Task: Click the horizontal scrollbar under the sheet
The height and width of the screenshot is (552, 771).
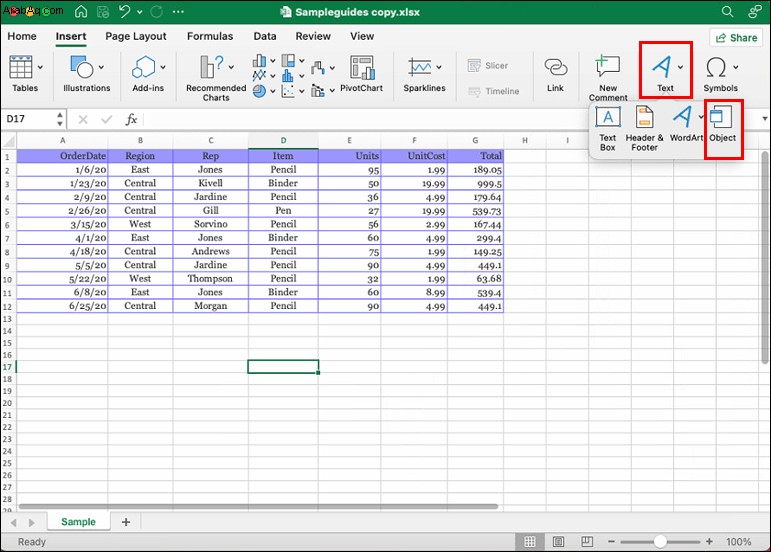Action: click(x=258, y=506)
